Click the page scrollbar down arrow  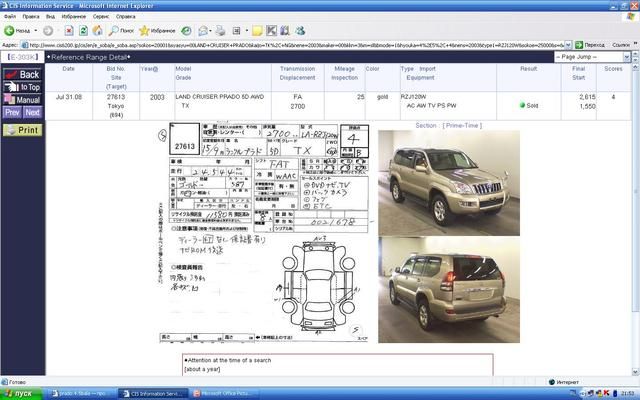click(x=635, y=372)
